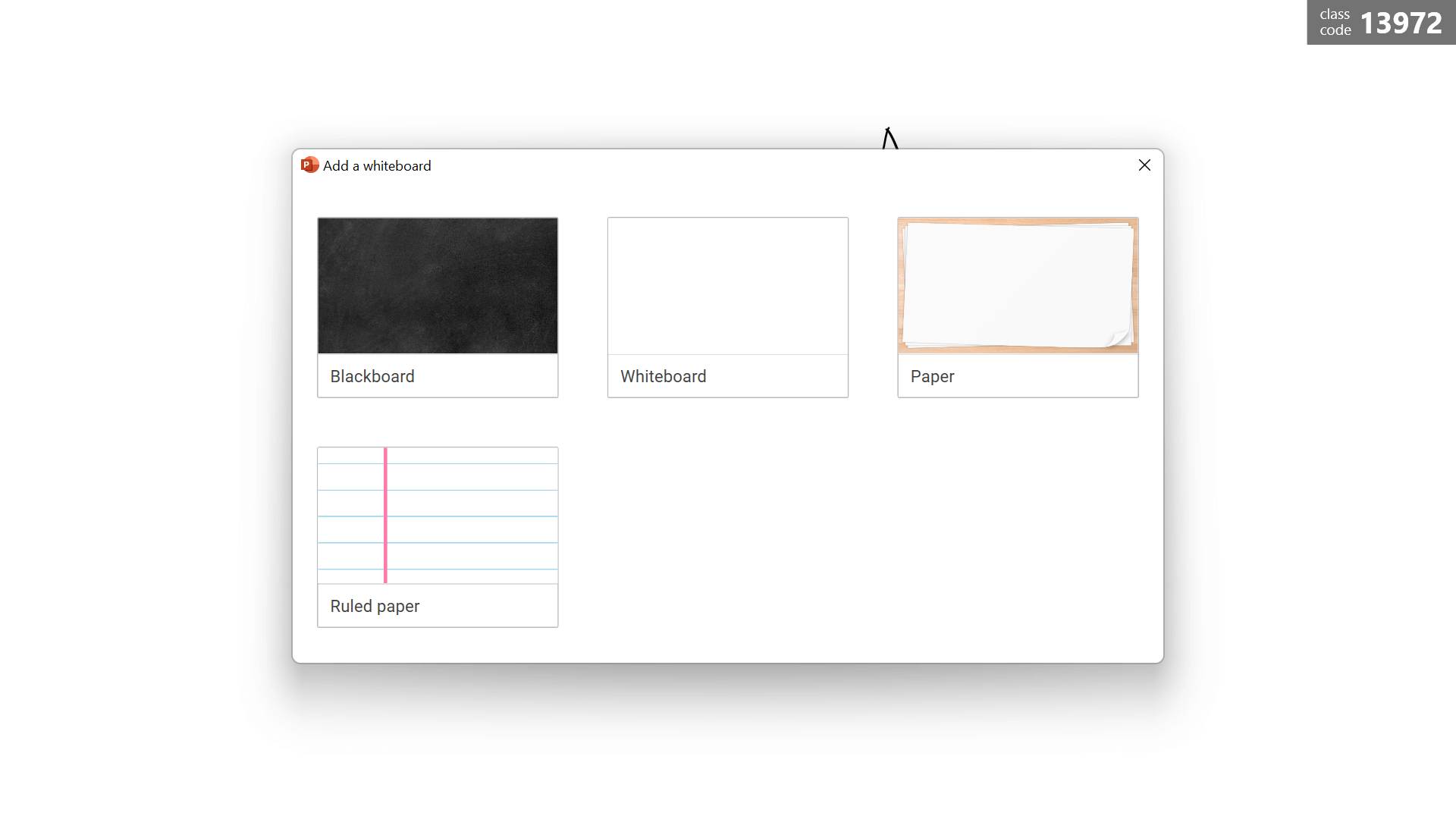Image resolution: width=1456 pixels, height=819 pixels.
Task: Click the Ruled paper label text
Action: point(375,606)
